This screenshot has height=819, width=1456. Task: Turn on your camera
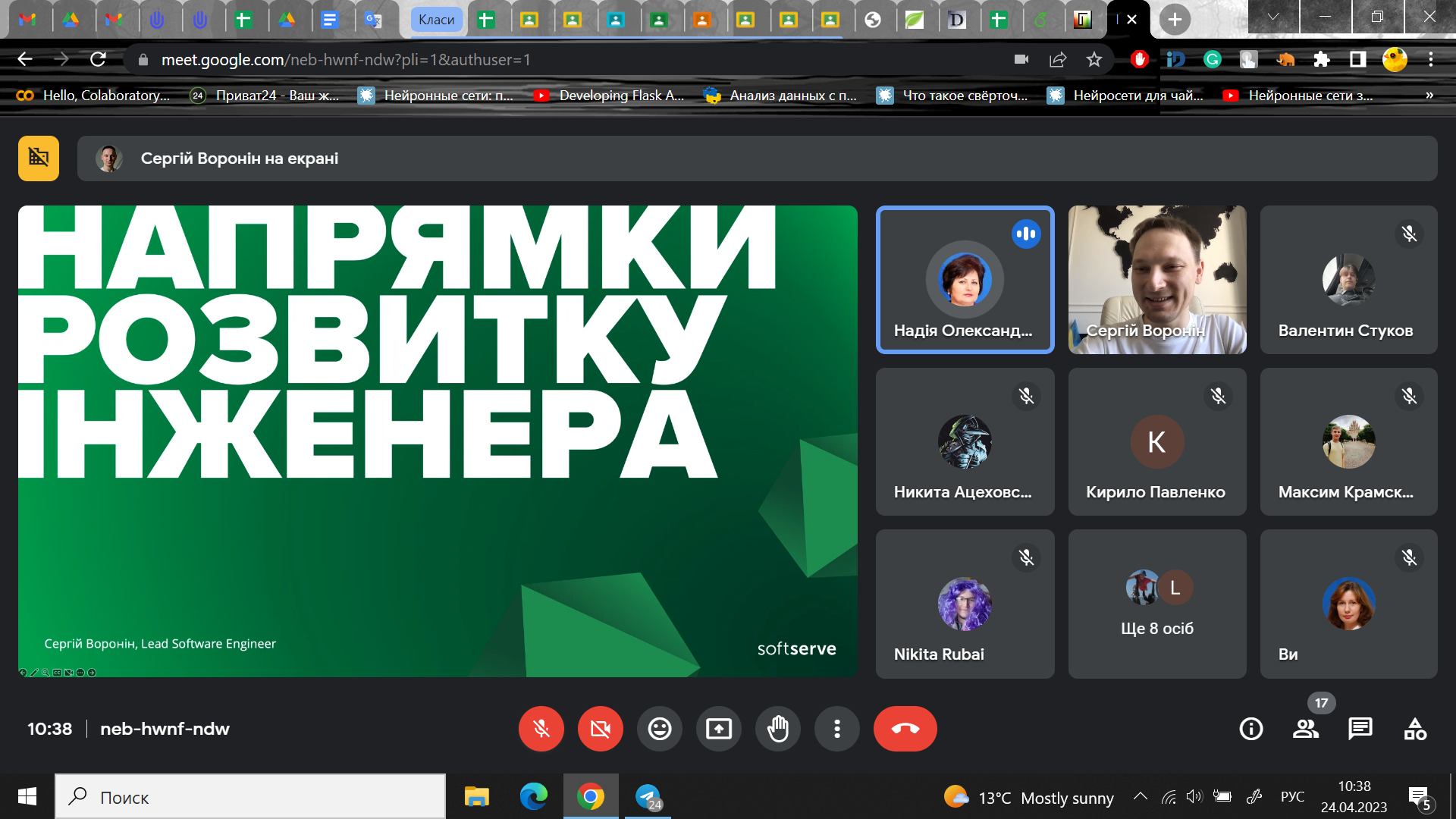(600, 729)
